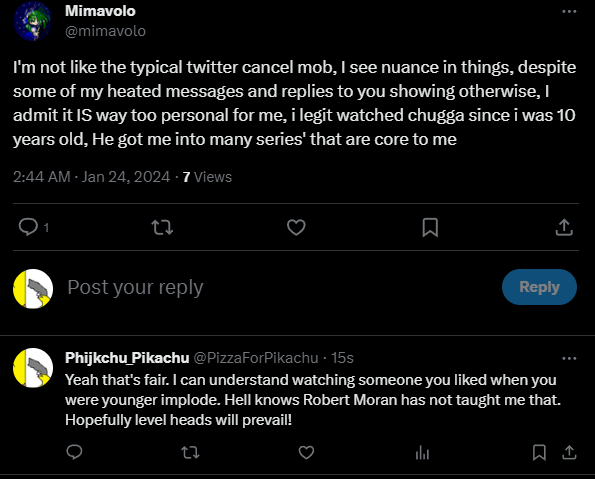
Task: Click Phijkchu_Pikachu's avatar on the reply
Action: point(33,367)
